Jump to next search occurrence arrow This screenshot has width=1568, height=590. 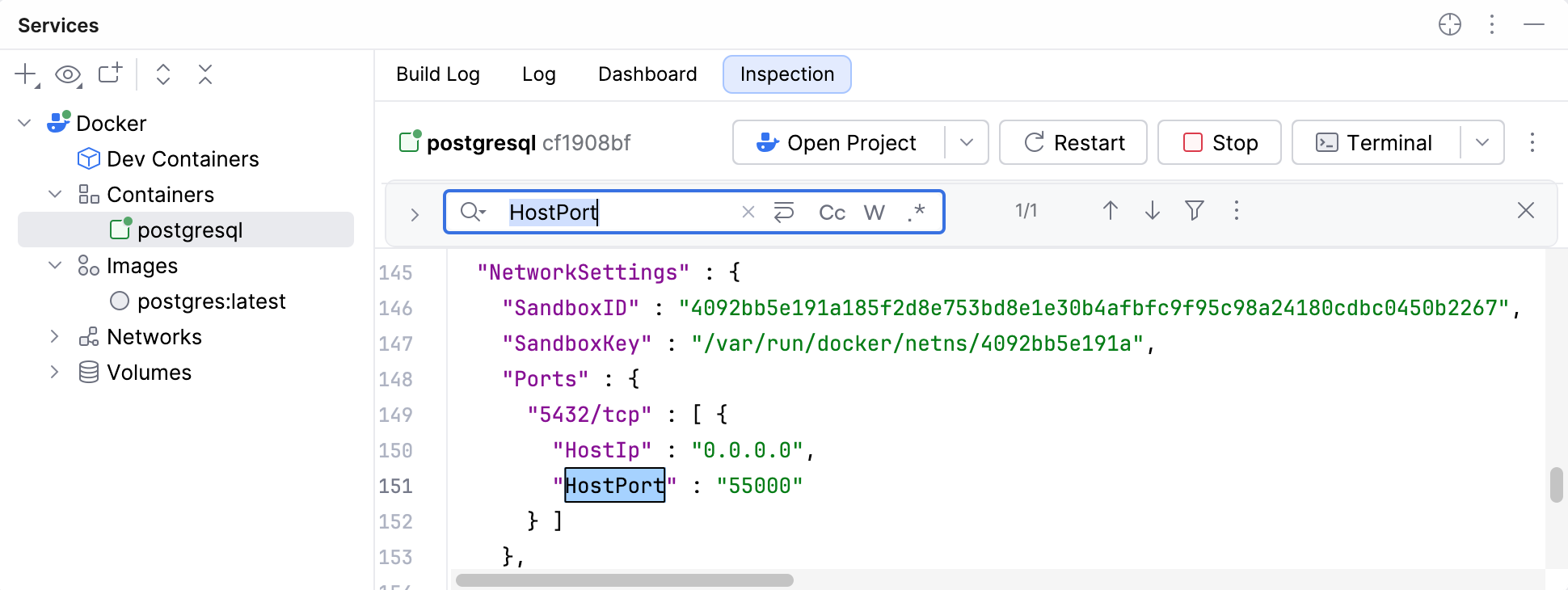[x=1153, y=211]
